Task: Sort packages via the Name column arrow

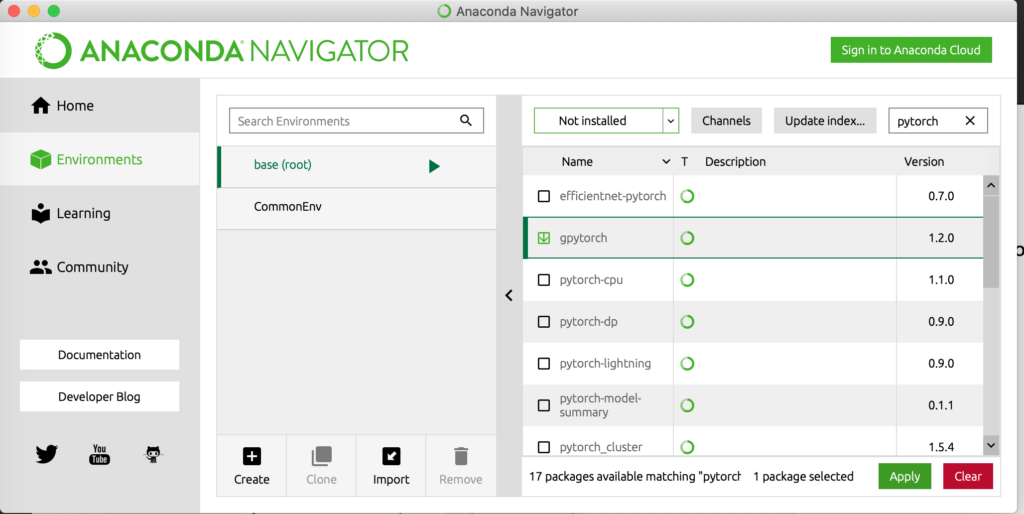Action: coord(666,161)
